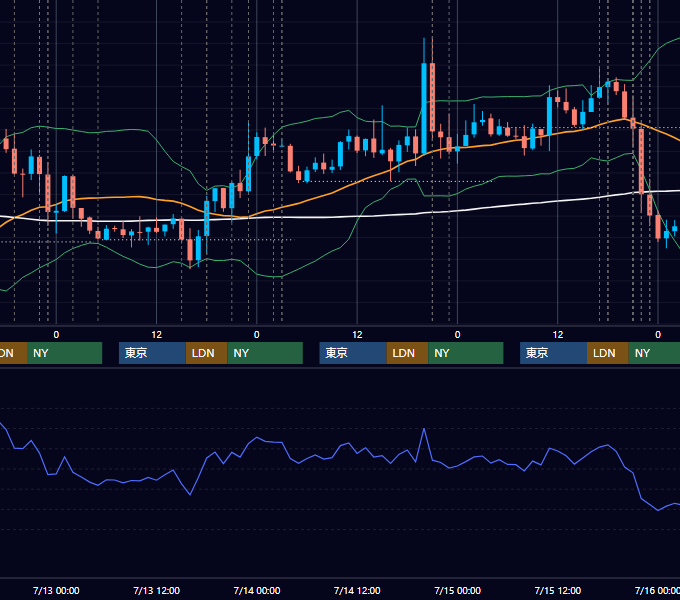Select the 7/14 12:00 date label
The width and height of the screenshot is (680, 600).
pyautogui.click(x=357, y=590)
